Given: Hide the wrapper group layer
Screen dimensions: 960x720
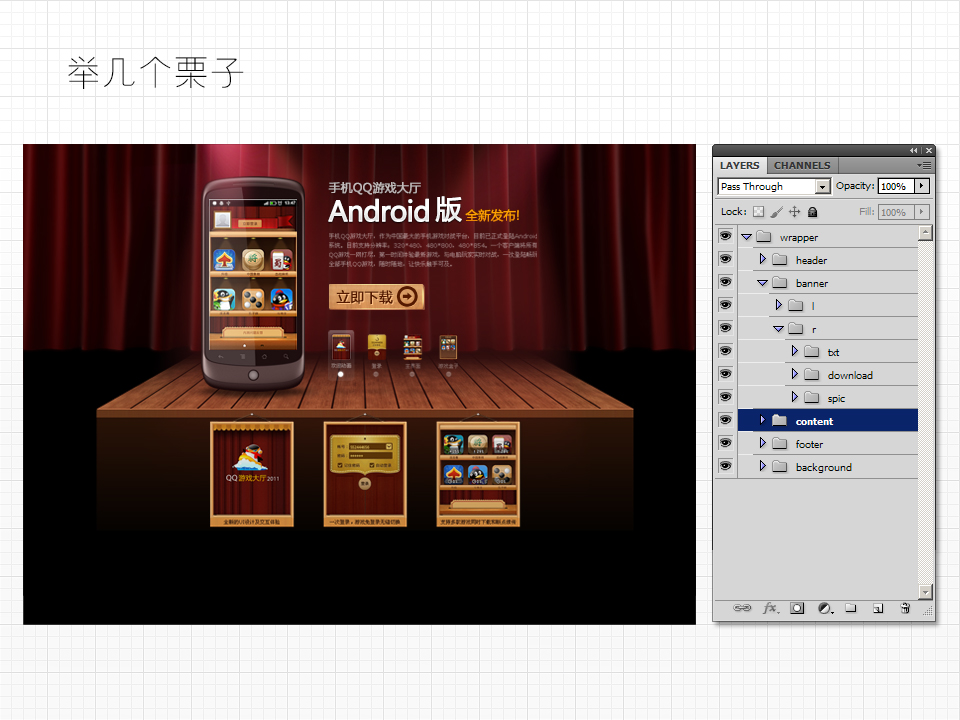Looking at the screenshot, I should 725,237.
